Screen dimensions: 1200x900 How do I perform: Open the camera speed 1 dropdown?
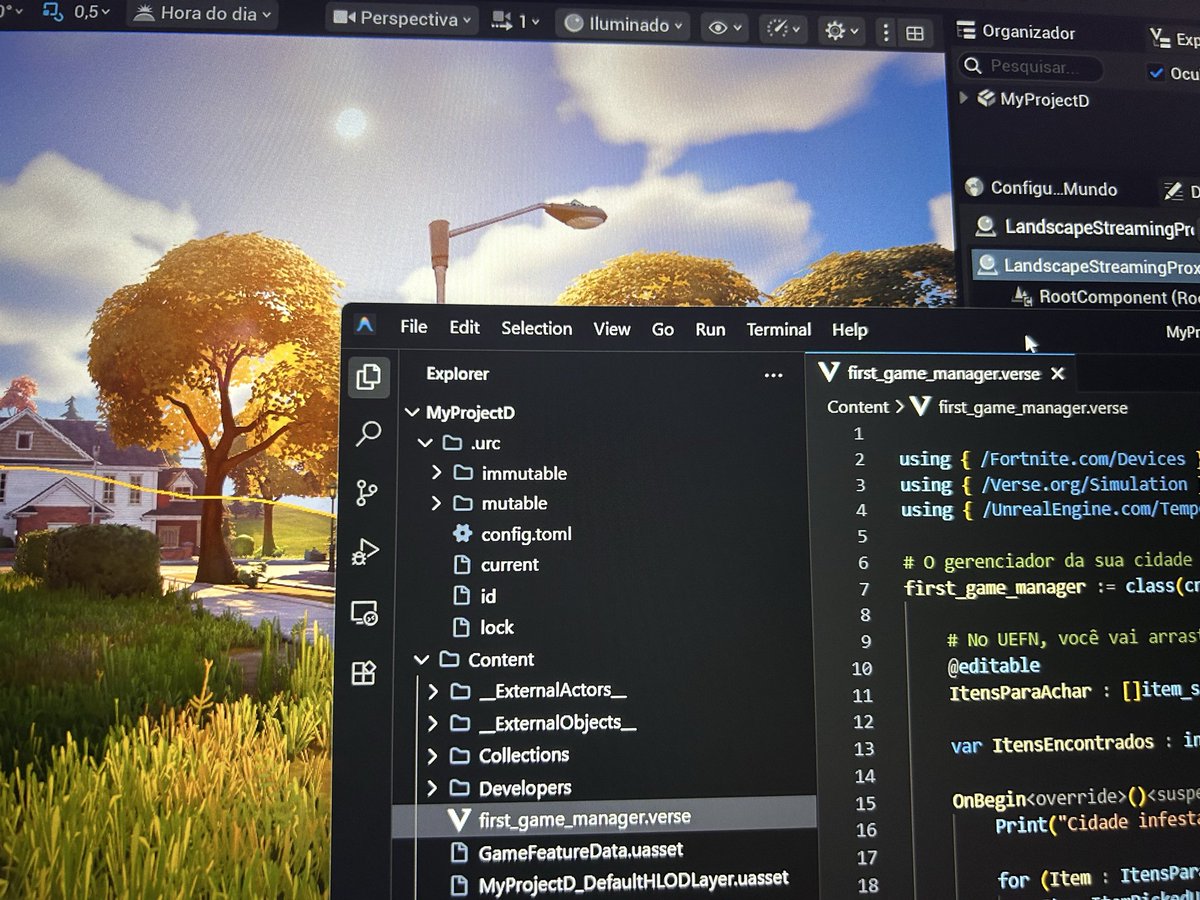515,21
